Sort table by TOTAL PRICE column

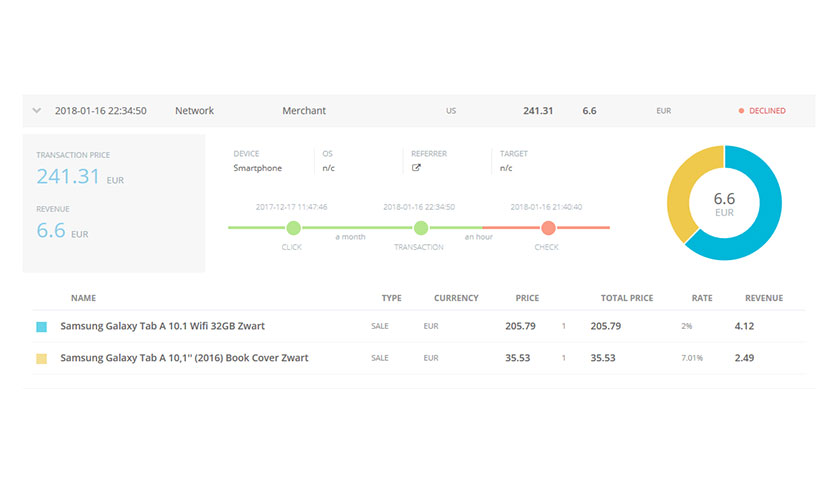(x=627, y=298)
